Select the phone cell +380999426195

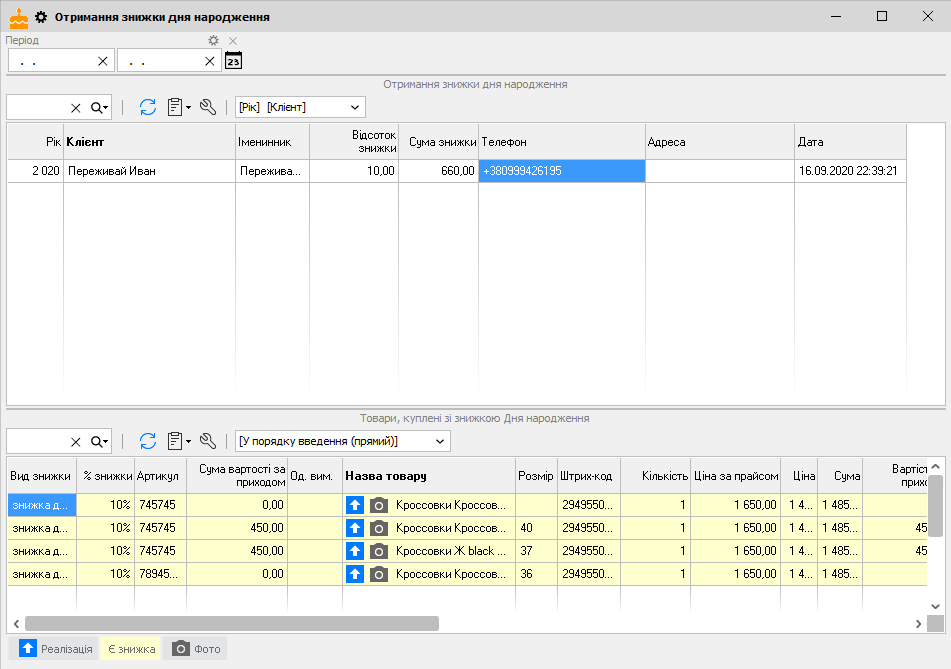pos(561,171)
